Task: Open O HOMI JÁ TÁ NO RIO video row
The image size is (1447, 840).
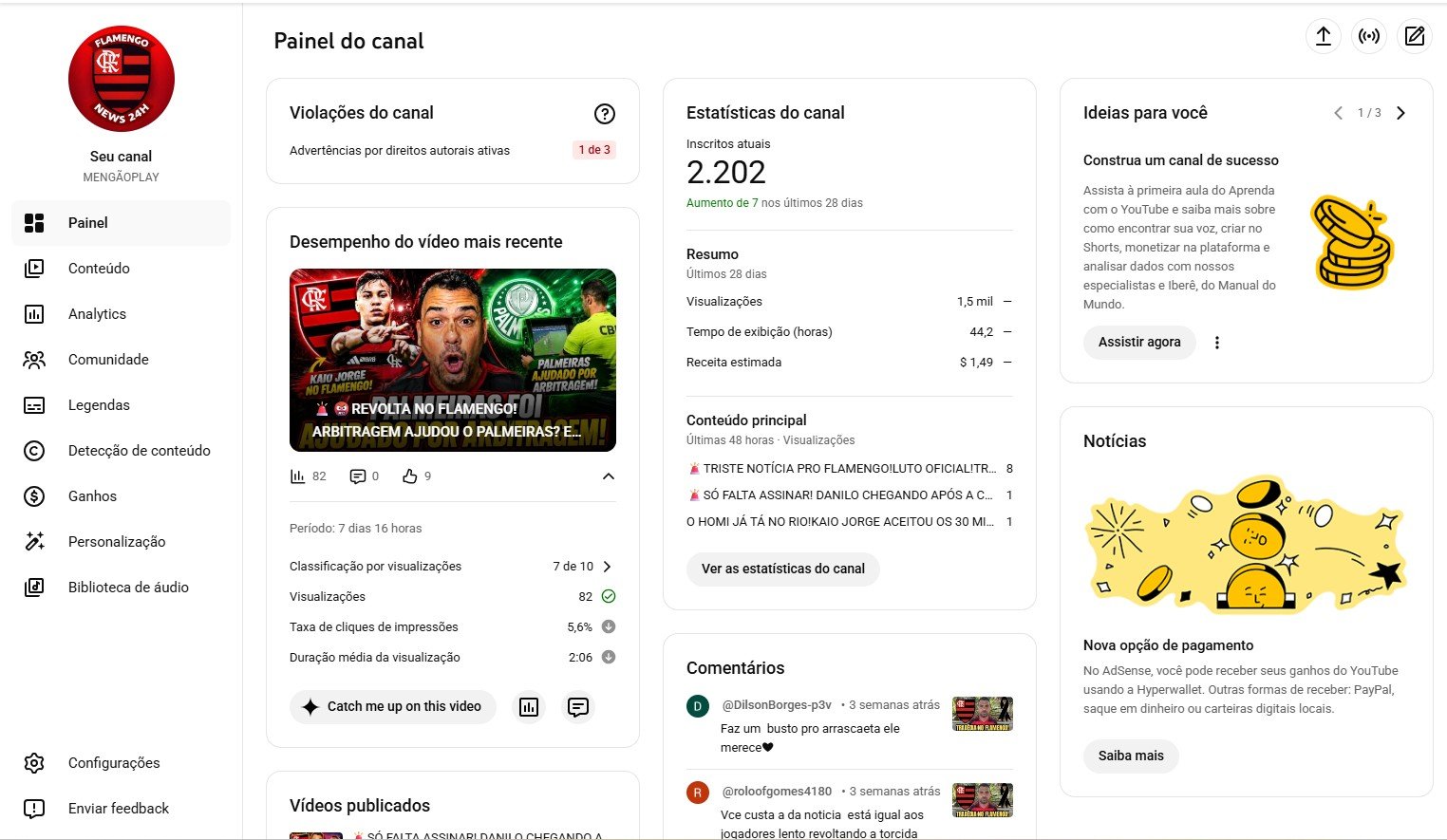Action: click(849, 522)
